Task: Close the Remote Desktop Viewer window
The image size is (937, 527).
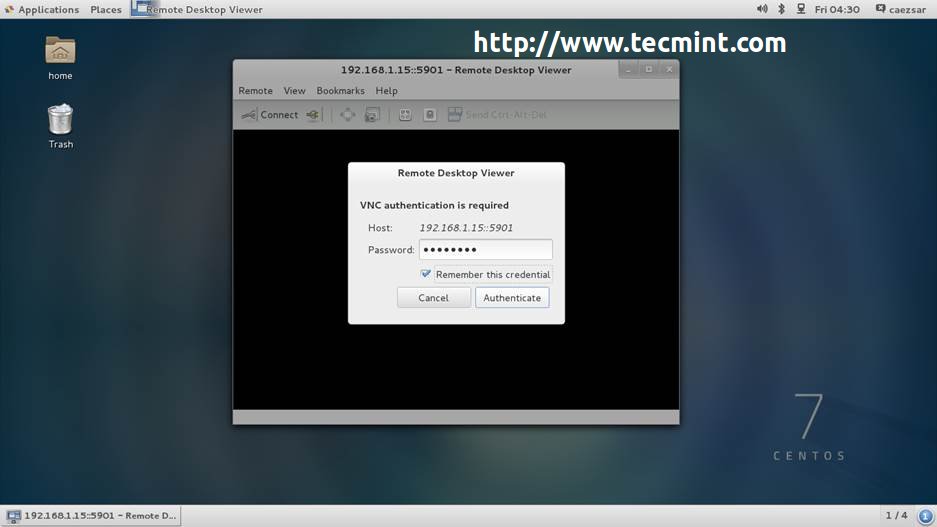Action: coord(669,69)
